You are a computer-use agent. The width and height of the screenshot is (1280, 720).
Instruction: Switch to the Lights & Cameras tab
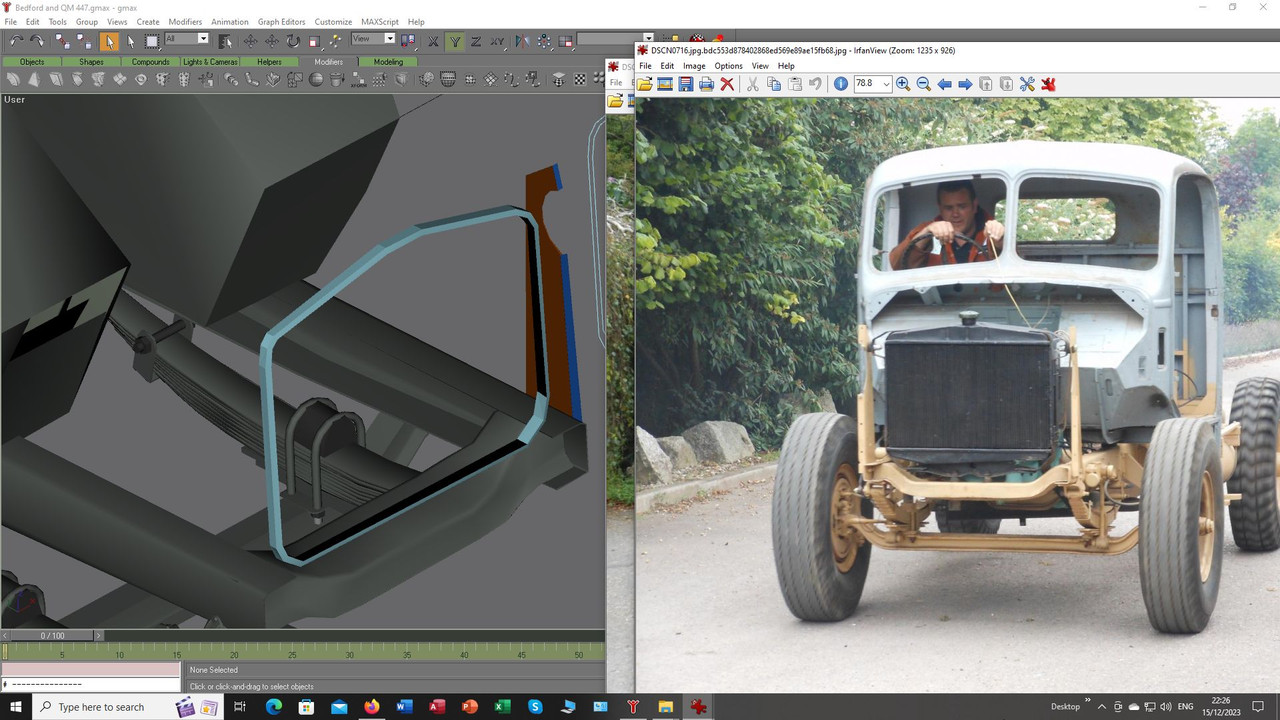pyautogui.click(x=210, y=62)
